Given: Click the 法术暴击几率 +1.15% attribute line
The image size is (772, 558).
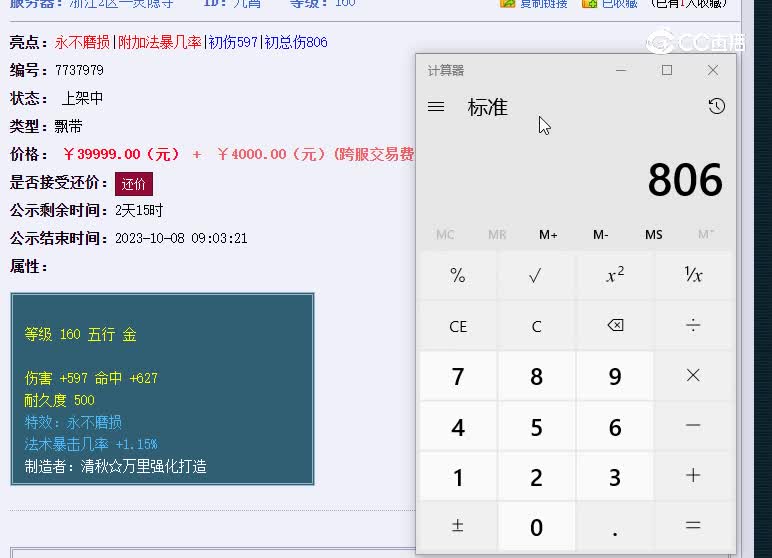Looking at the screenshot, I should (91, 444).
